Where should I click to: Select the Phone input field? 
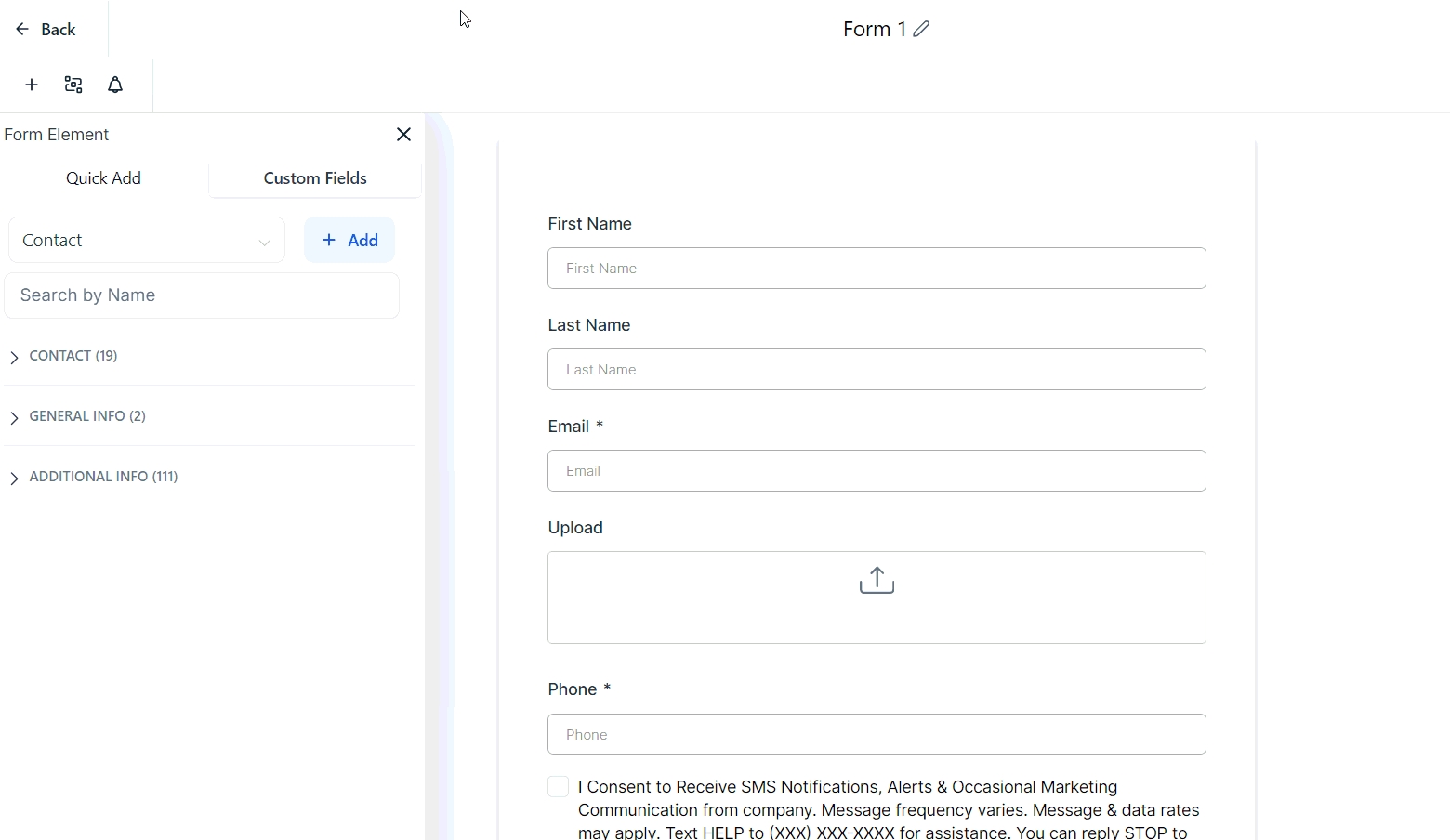(x=877, y=735)
